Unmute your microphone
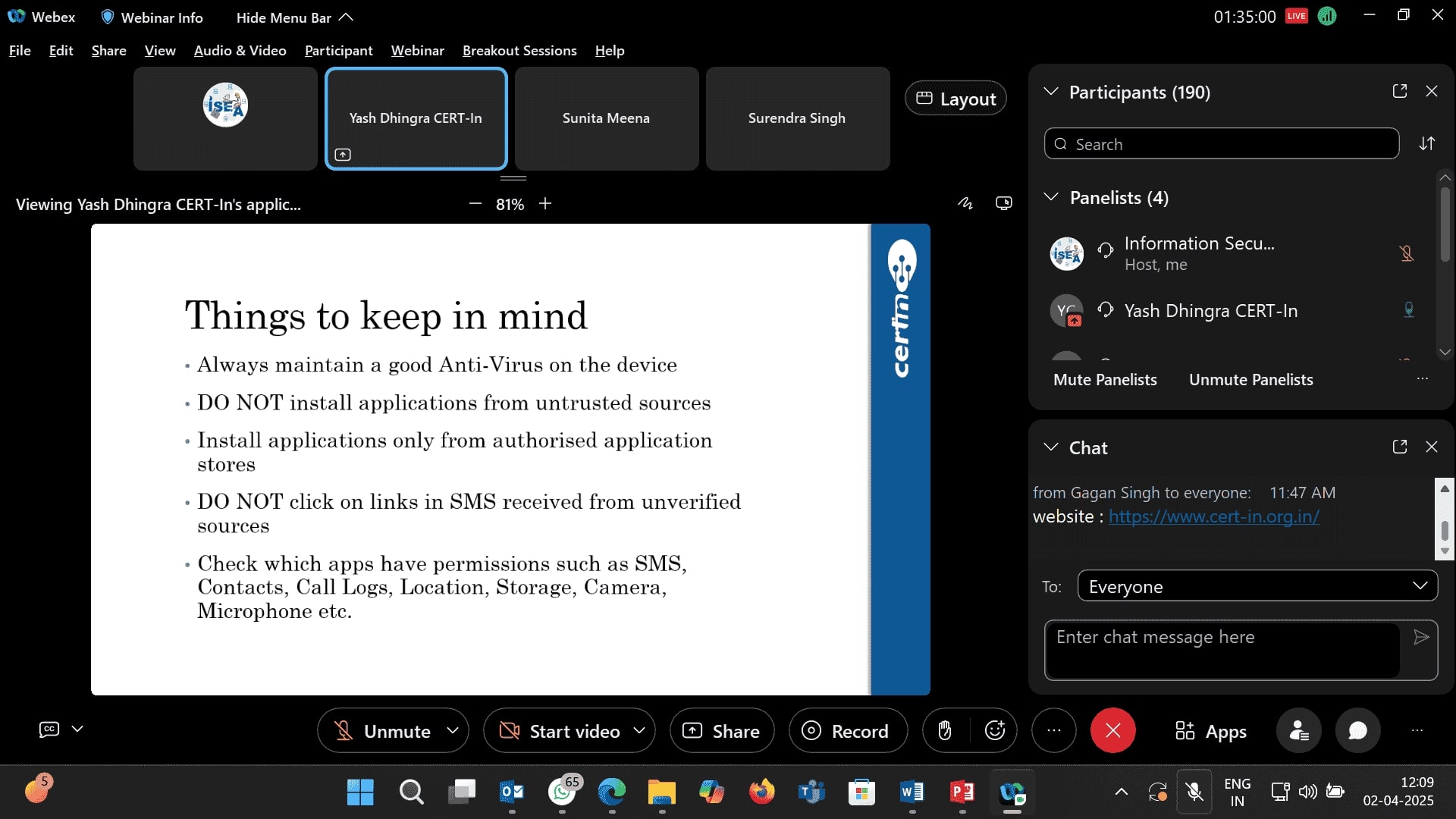This screenshot has height=819, width=1456. 384,731
